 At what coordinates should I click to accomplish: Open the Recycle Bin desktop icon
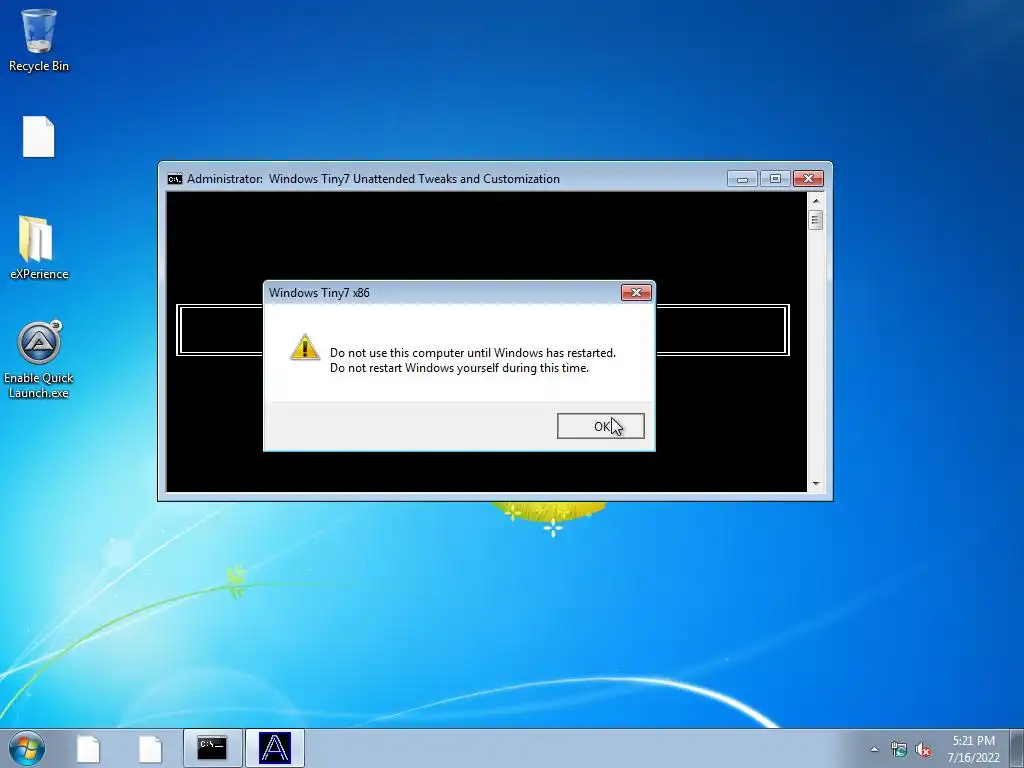click(x=39, y=40)
